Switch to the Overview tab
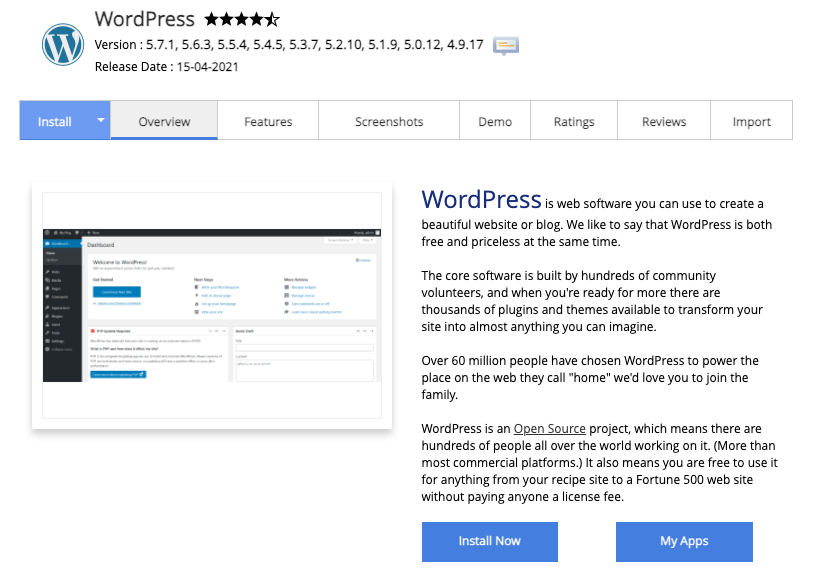Screen dimensions: 814x572 (164, 121)
